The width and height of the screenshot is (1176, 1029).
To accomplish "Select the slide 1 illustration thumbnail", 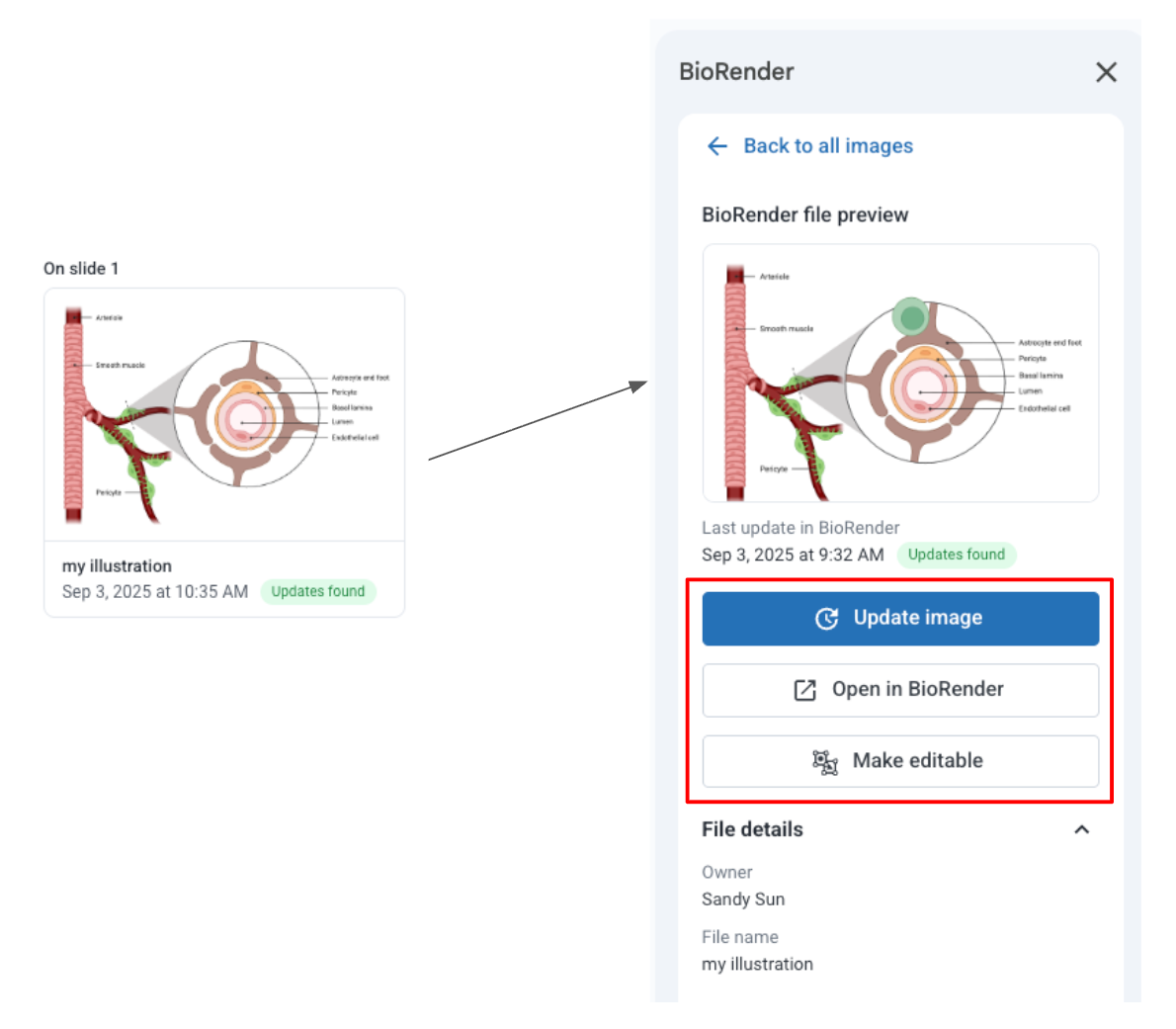I will pyautogui.click(x=224, y=415).
